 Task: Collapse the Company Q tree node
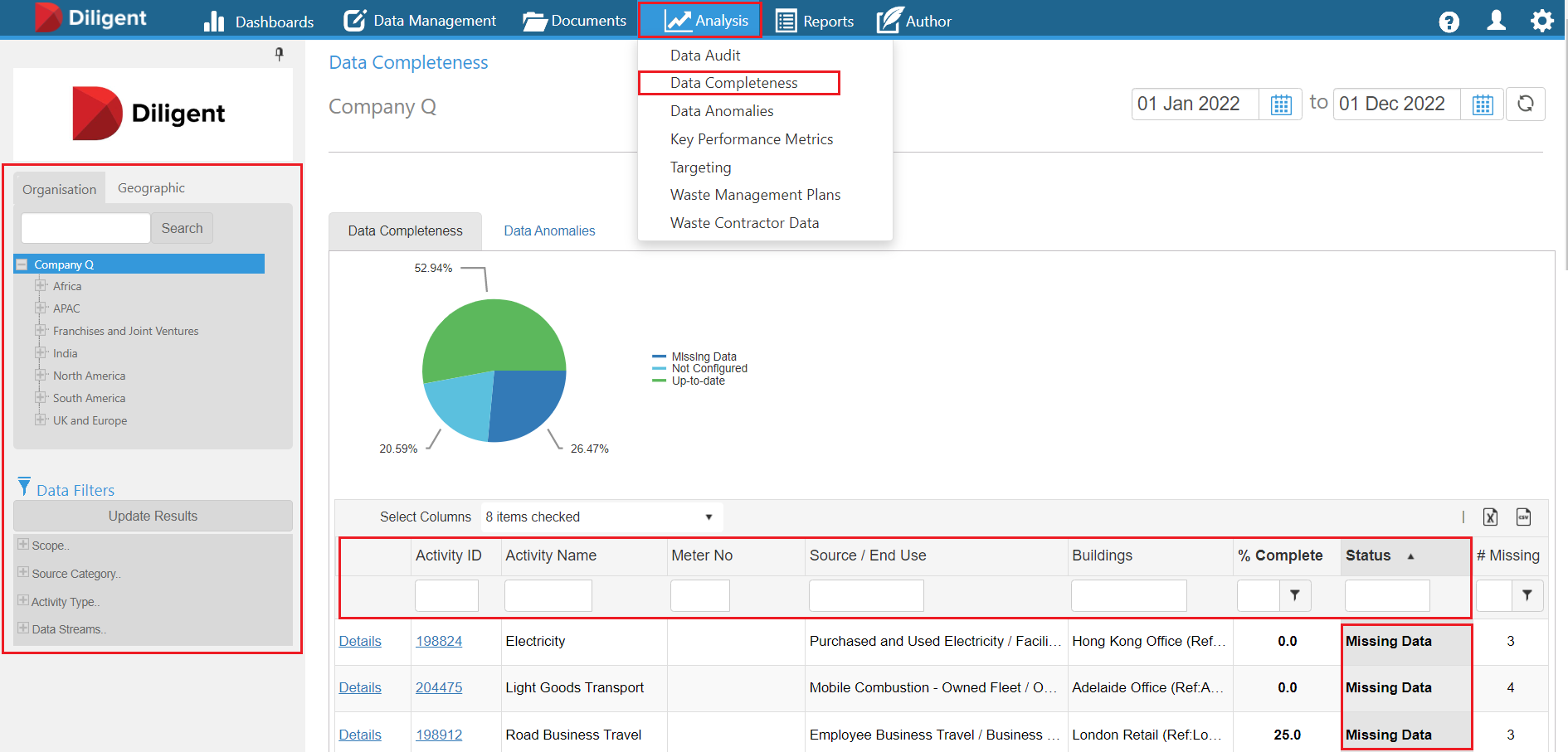[22, 264]
